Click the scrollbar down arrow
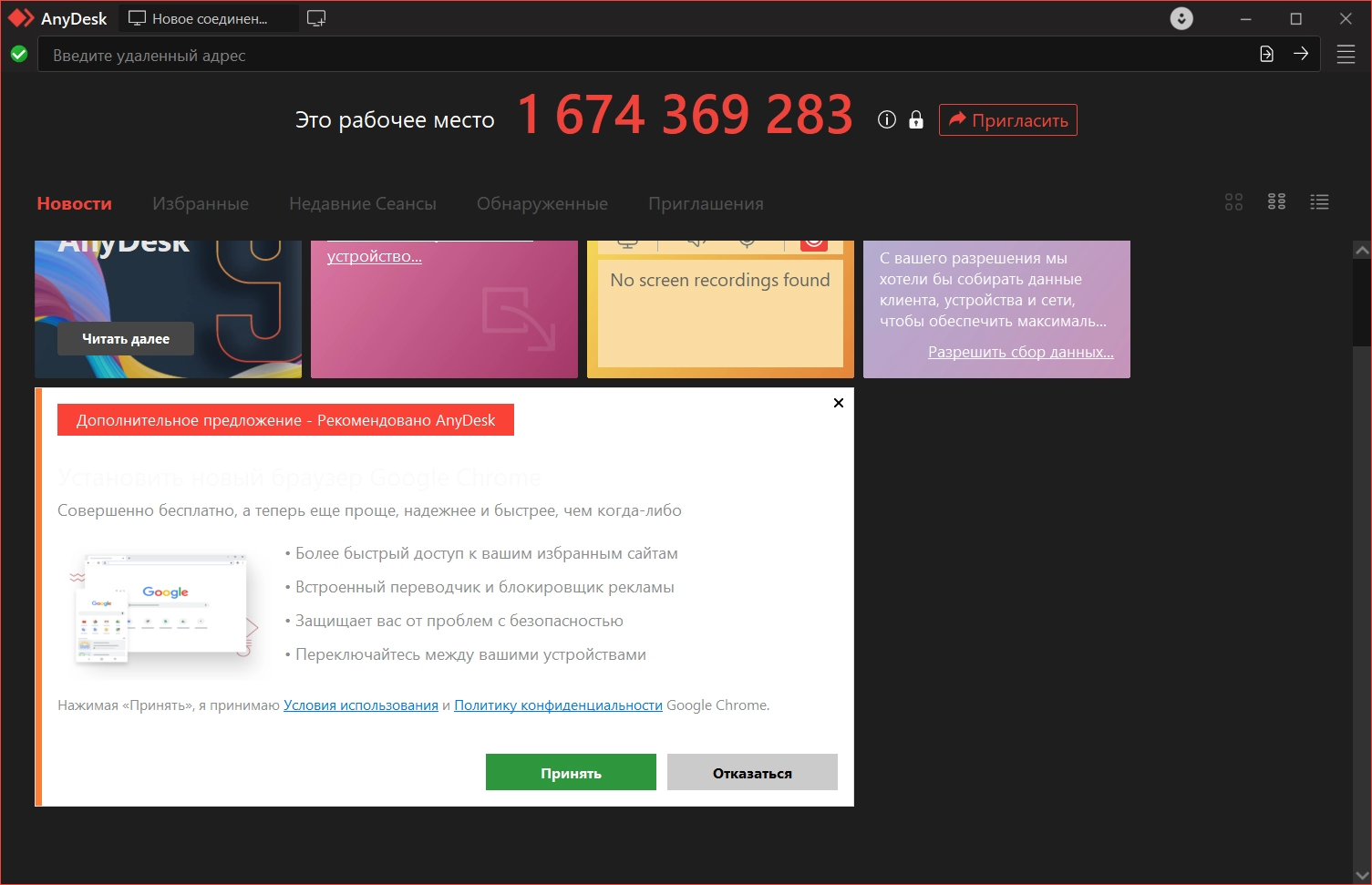Viewport: 1372px width, 885px height. click(1362, 876)
